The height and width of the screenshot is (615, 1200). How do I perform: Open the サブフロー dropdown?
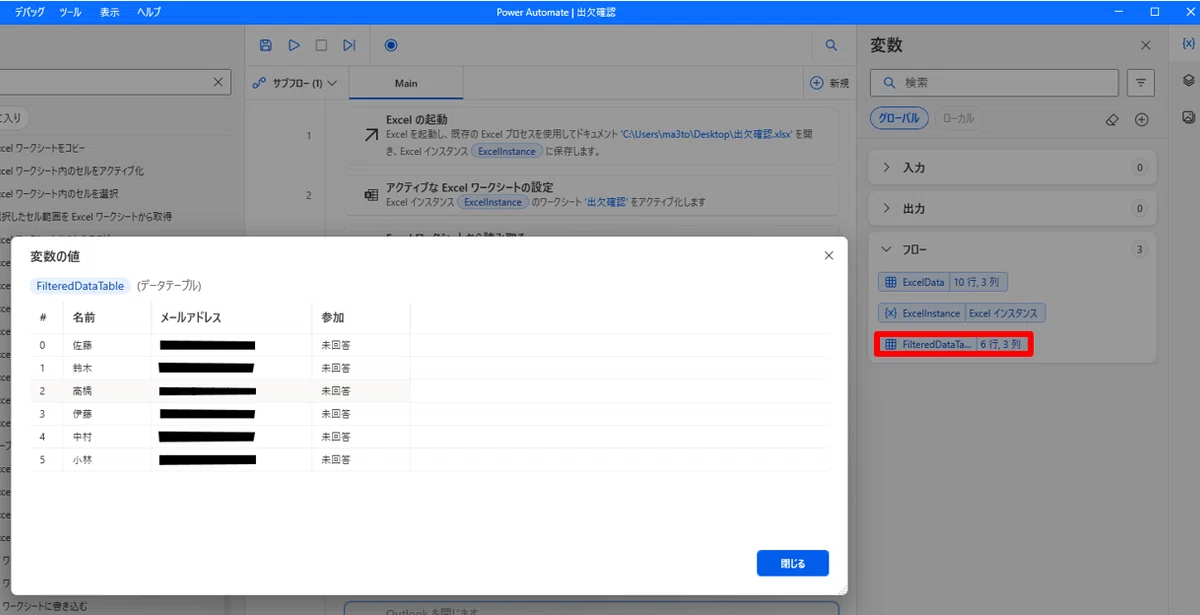click(x=295, y=83)
